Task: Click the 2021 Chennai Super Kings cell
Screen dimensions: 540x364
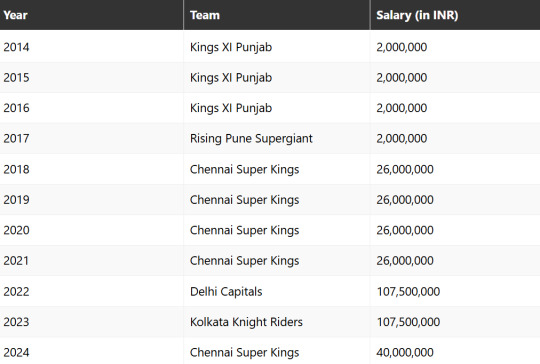Action: coord(244,261)
